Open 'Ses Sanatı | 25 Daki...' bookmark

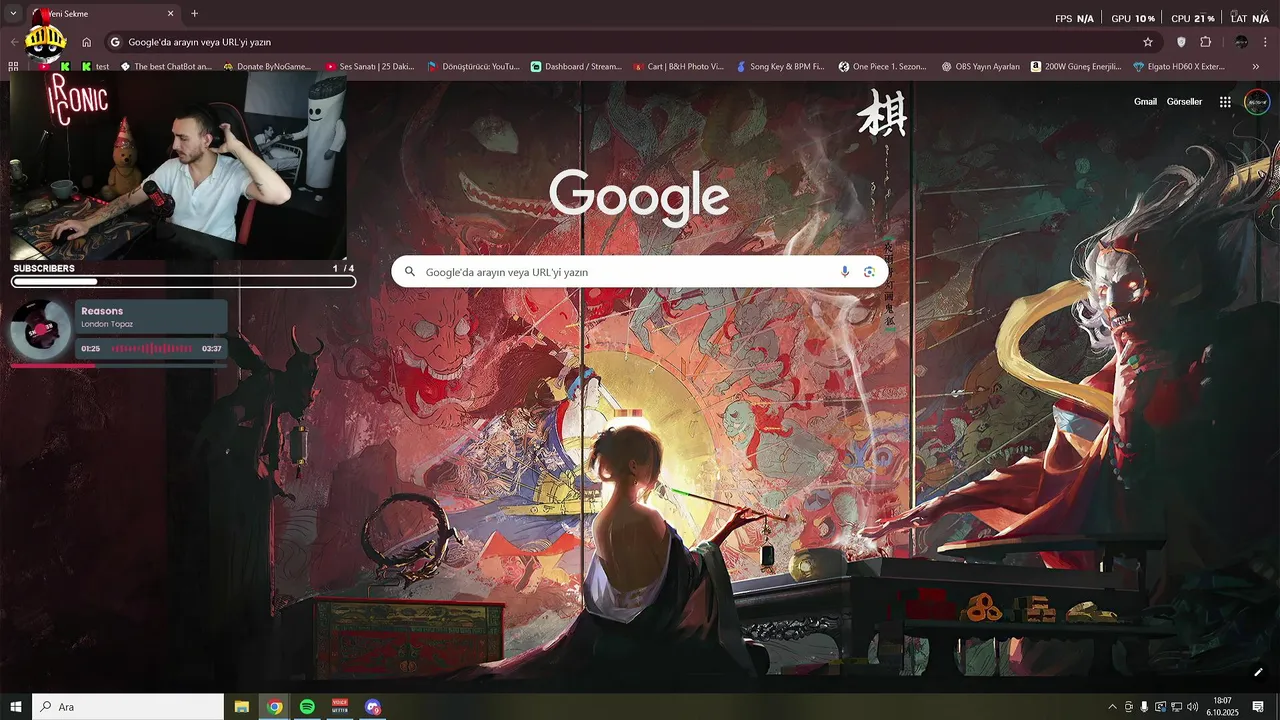tap(369, 67)
